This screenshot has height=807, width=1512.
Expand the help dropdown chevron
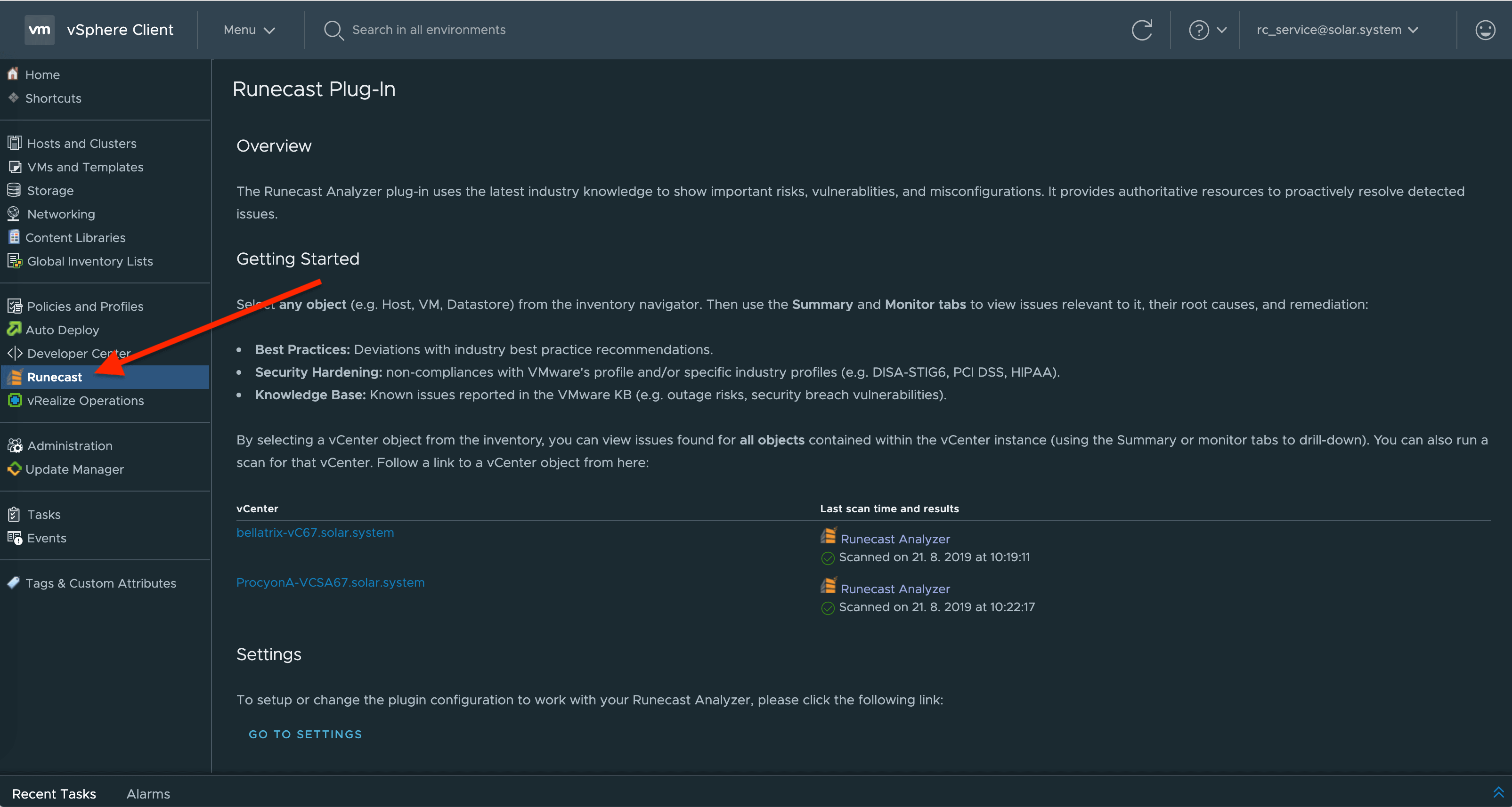pyautogui.click(x=1221, y=30)
